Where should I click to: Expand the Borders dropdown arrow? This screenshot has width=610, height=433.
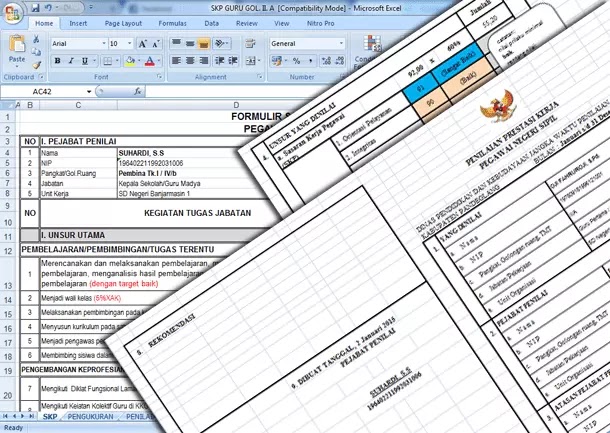pyautogui.click(x=116, y=61)
